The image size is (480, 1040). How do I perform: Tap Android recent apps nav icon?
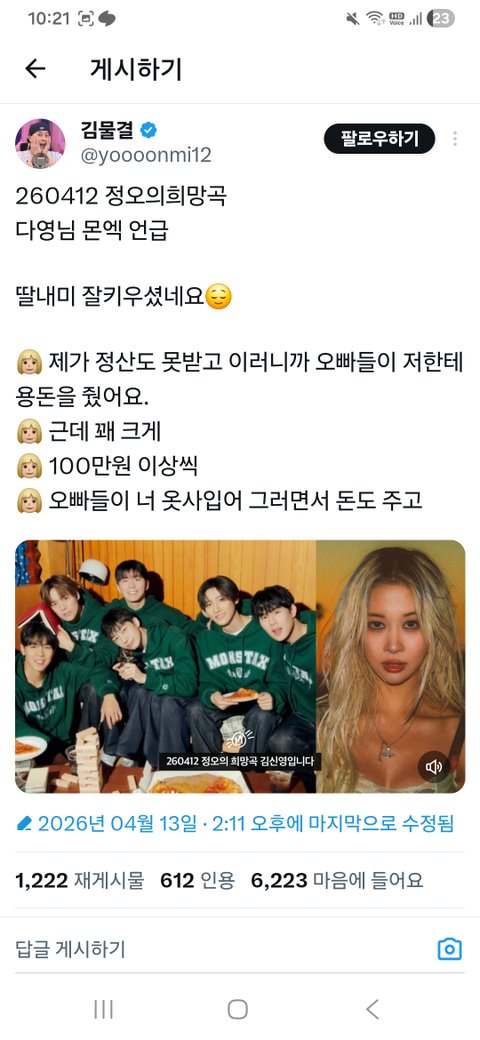pyautogui.click(x=103, y=1009)
